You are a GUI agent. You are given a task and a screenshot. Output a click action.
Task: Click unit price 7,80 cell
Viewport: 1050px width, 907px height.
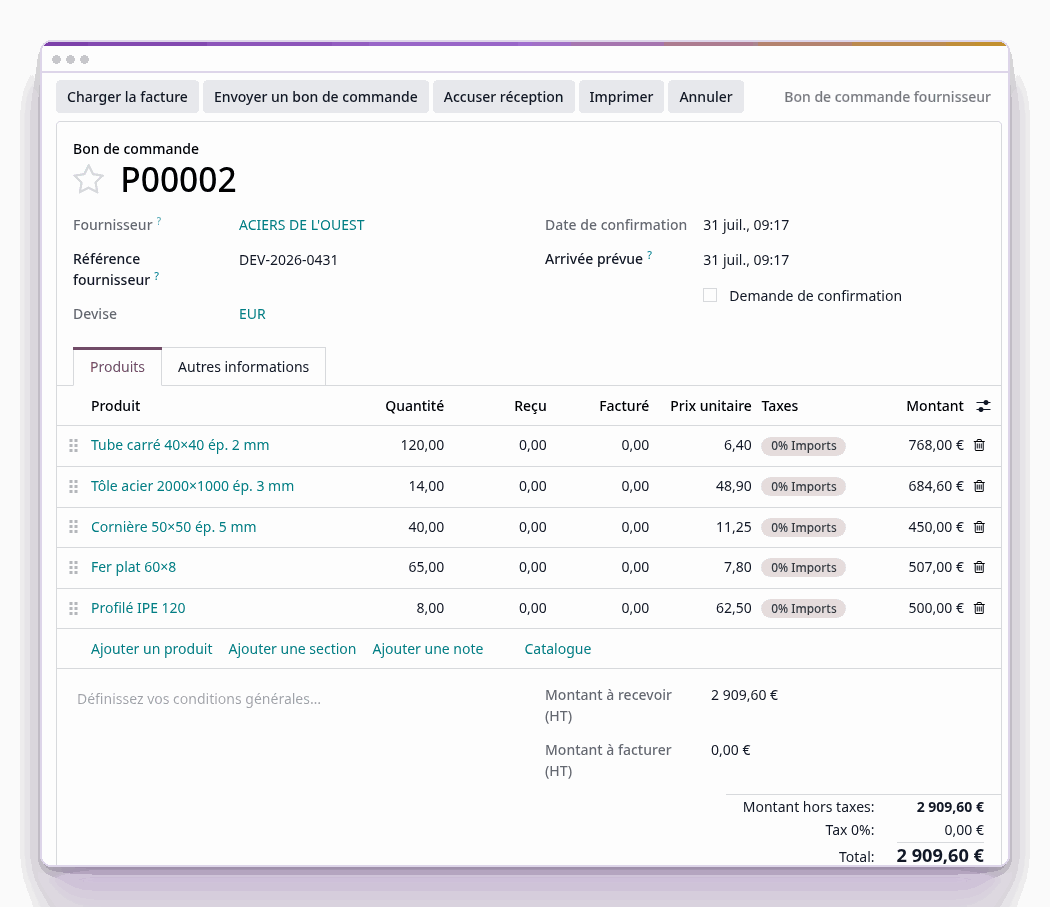[x=737, y=567]
